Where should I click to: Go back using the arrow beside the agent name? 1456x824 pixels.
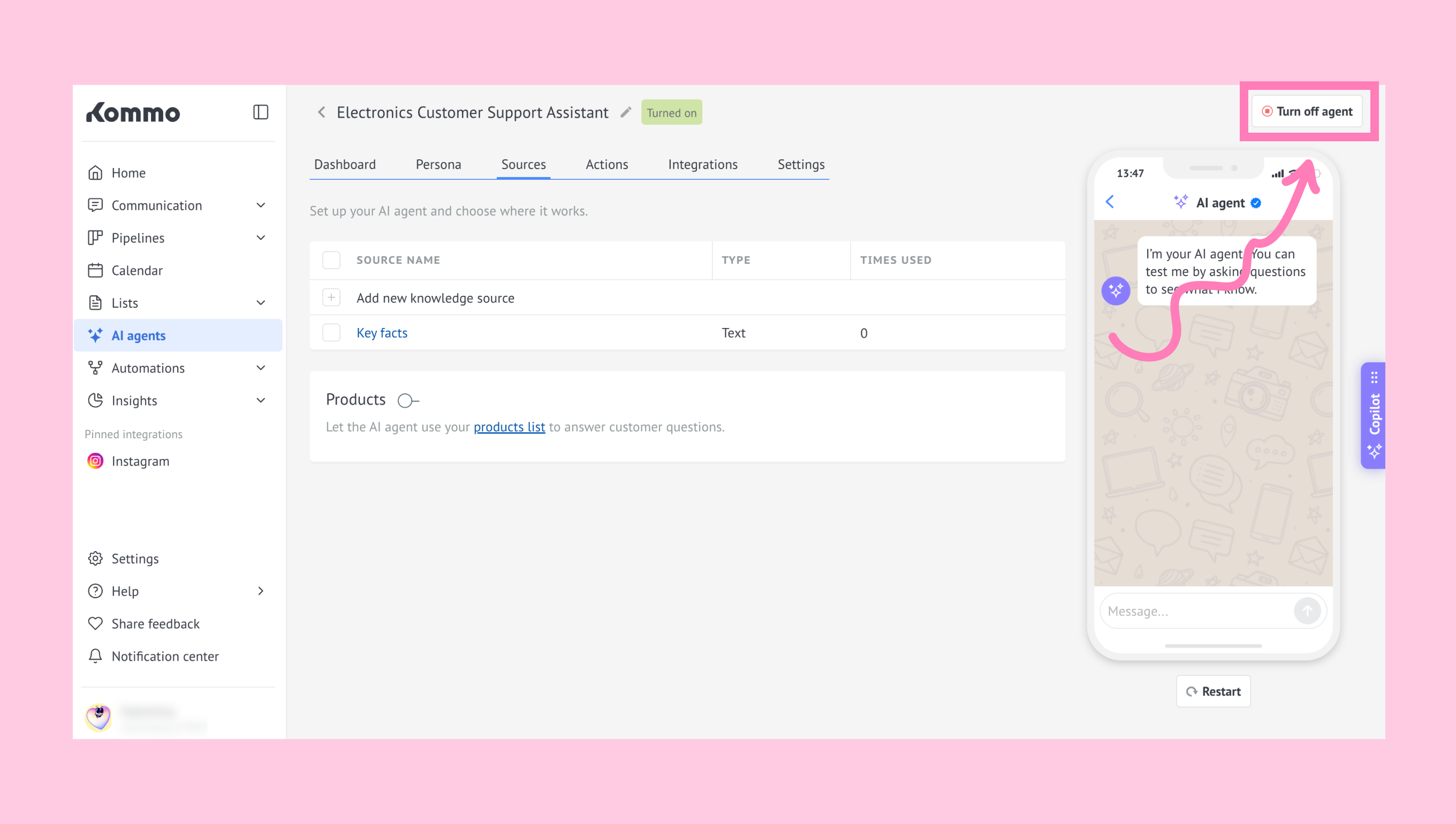322,112
